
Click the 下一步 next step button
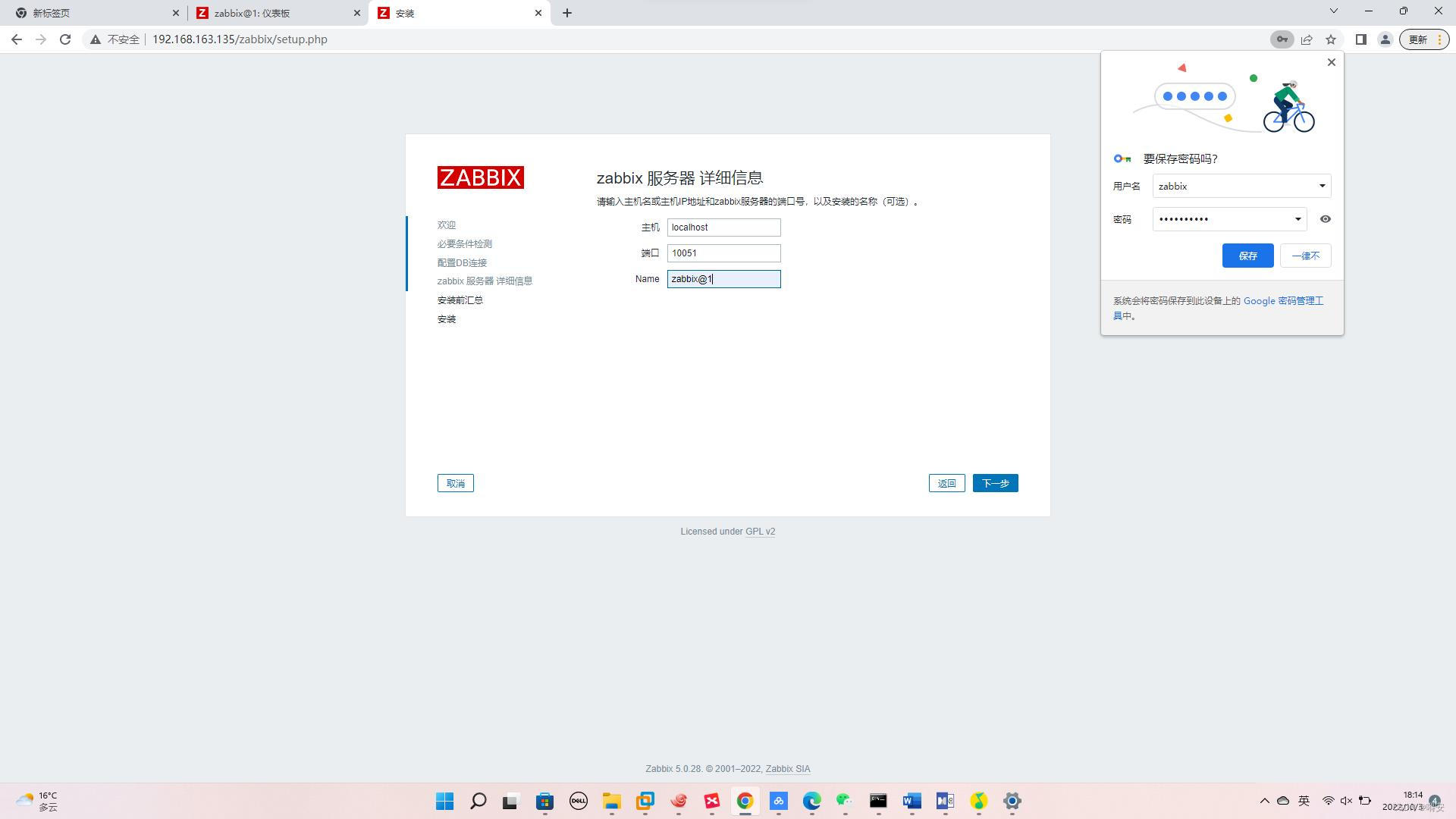pyautogui.click(x=996, y=483)
